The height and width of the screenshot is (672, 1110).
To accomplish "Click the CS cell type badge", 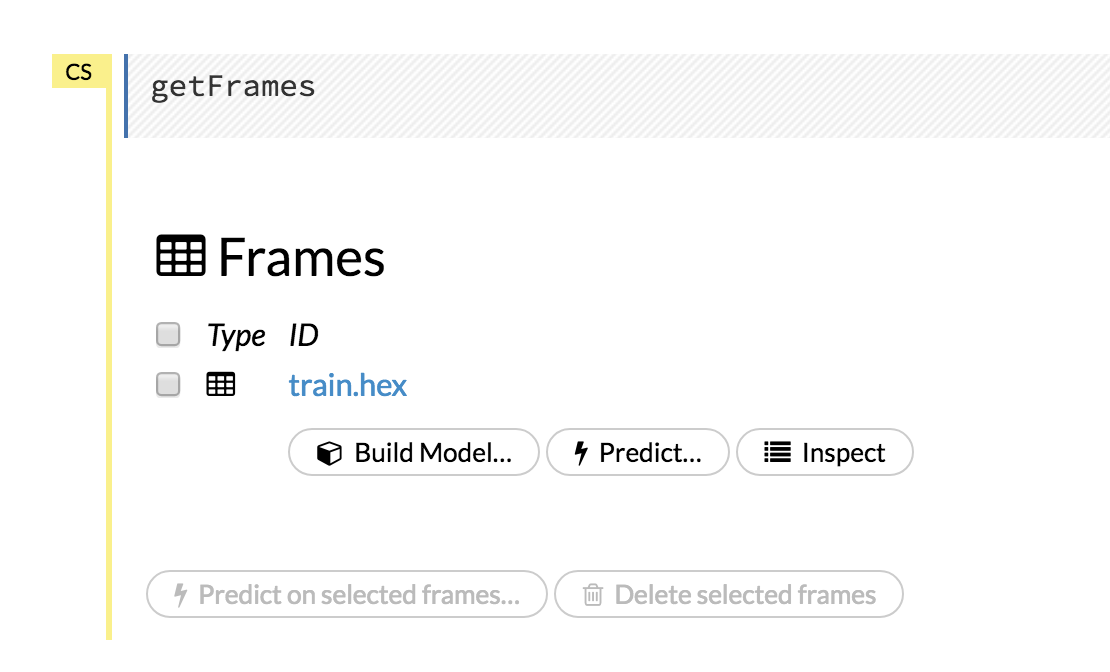I will coord(81,71).
